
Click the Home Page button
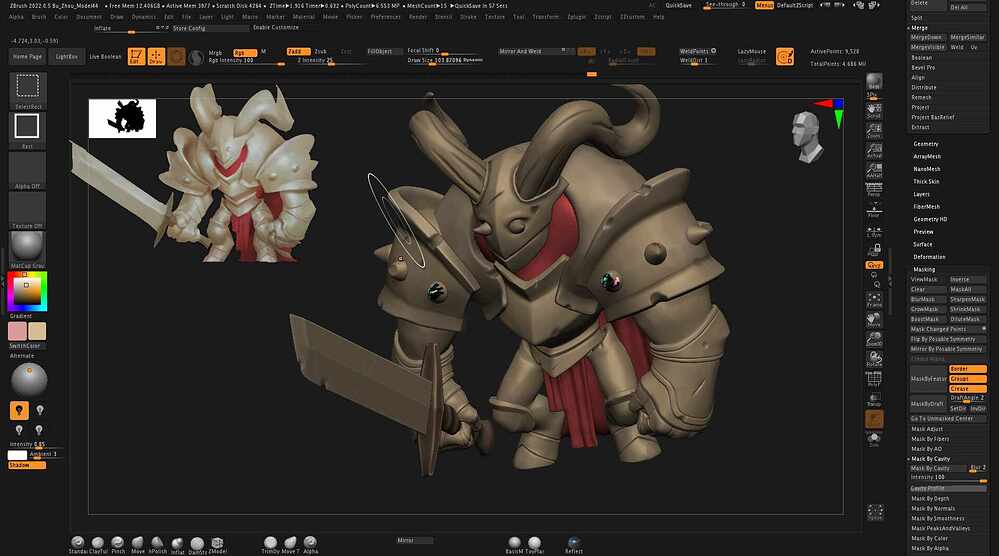[x=27, y=57]
